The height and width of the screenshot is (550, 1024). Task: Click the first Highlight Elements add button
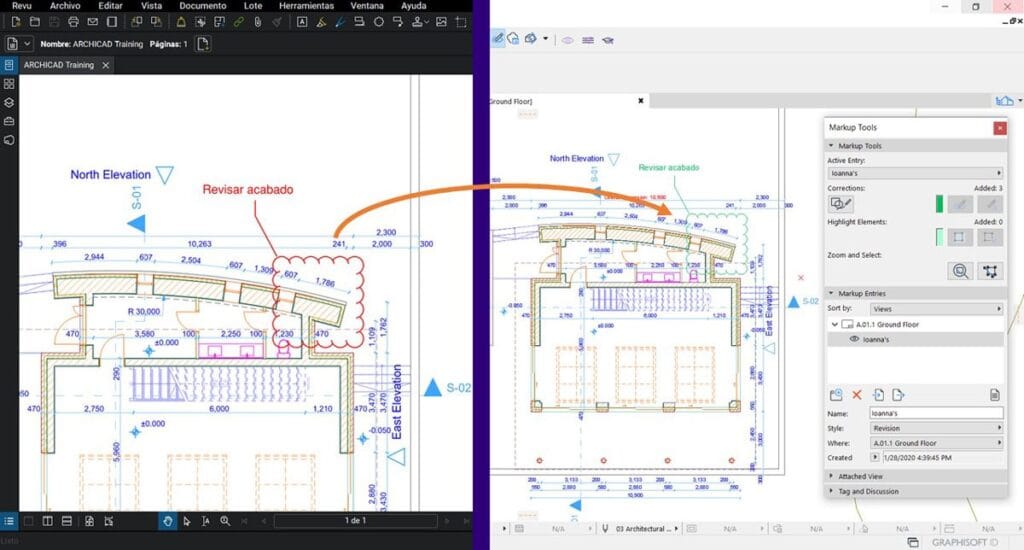click(x=959, y=236)
